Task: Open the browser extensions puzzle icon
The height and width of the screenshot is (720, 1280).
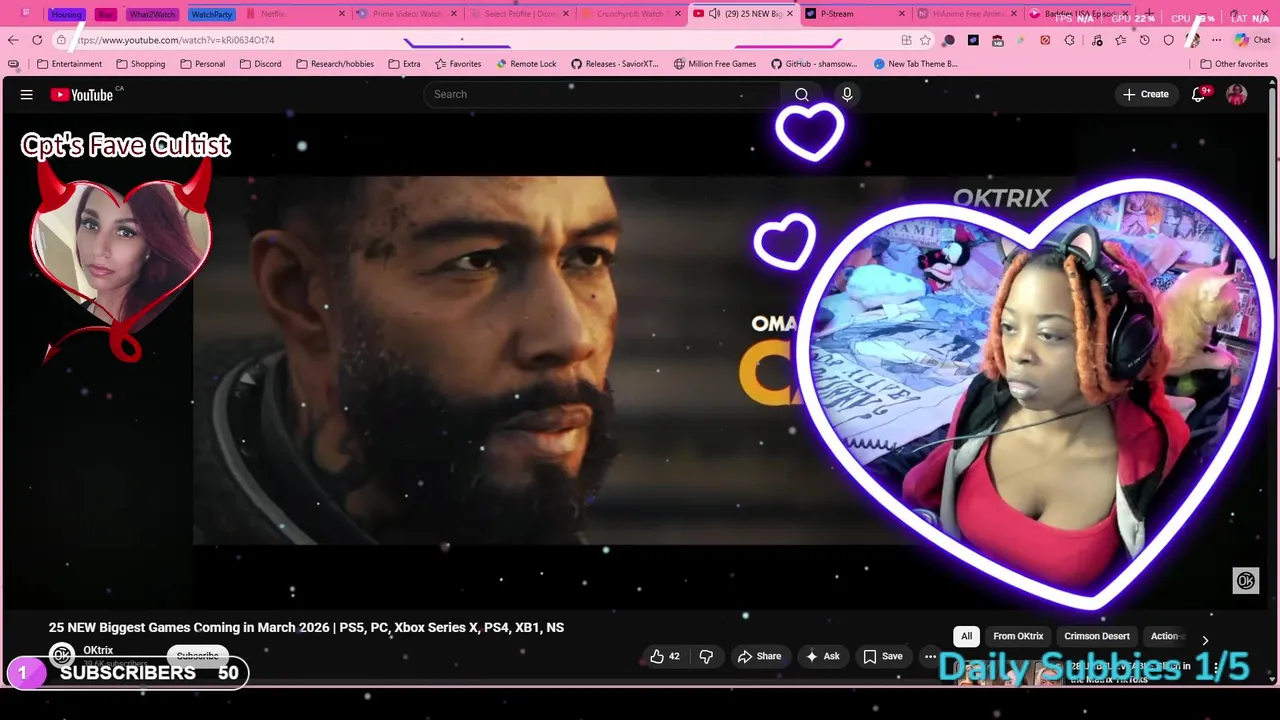Action: point(1070,40)
